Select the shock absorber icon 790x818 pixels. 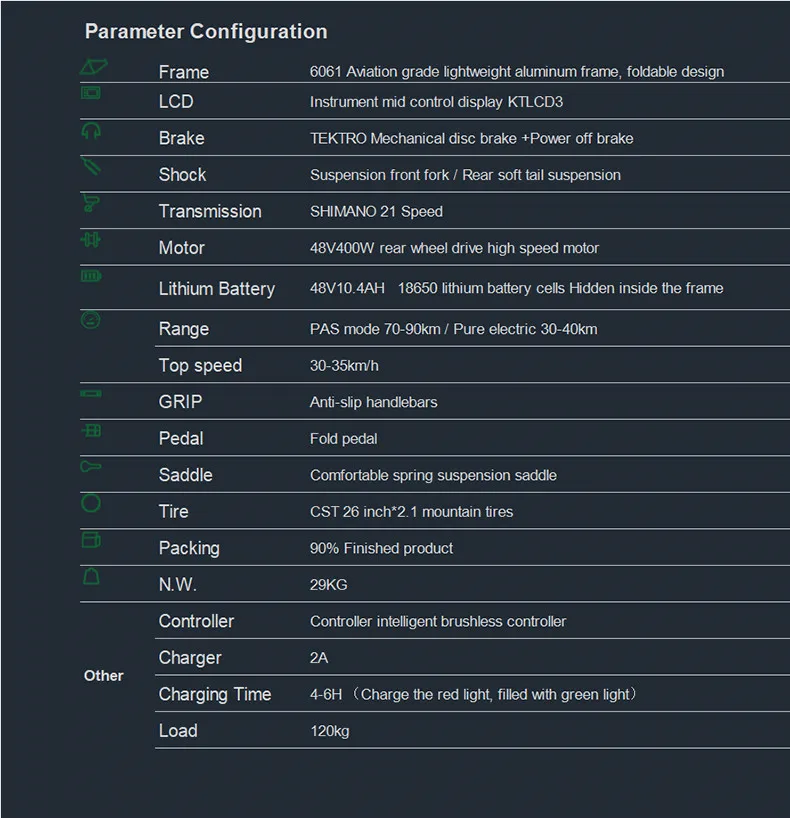tap(91, 166)
